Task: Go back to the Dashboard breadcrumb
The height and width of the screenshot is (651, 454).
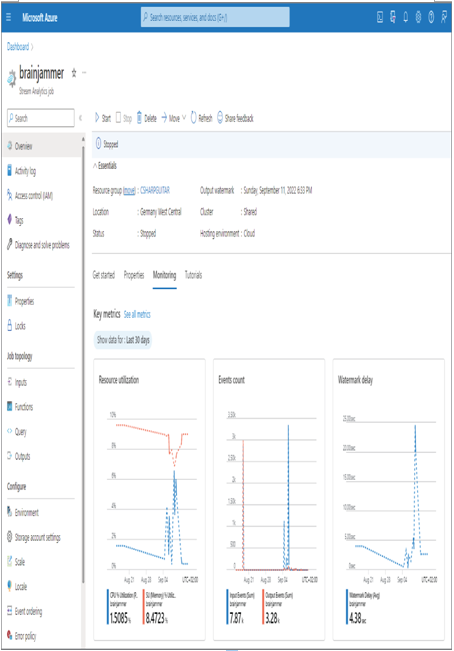Action: point(18,46)
